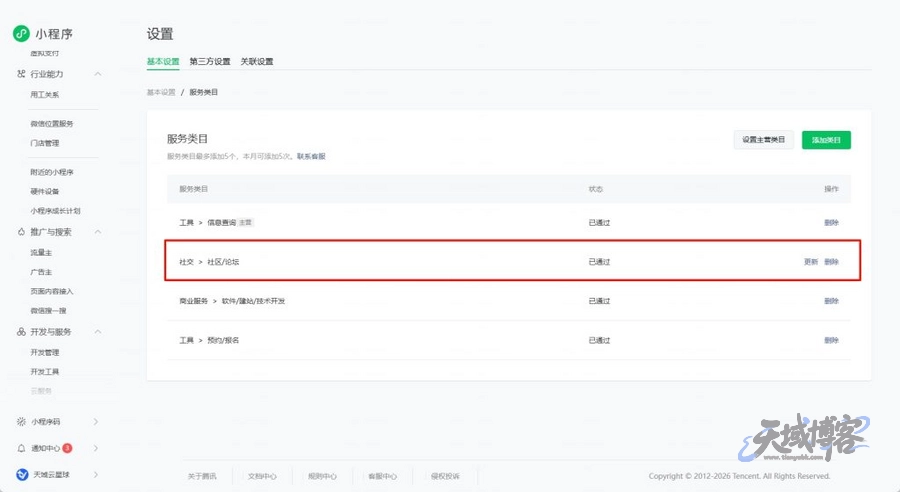Click the 侵权投诉 footer link
The width and height of the screenshot is (900, 492).
pos(445,476)
